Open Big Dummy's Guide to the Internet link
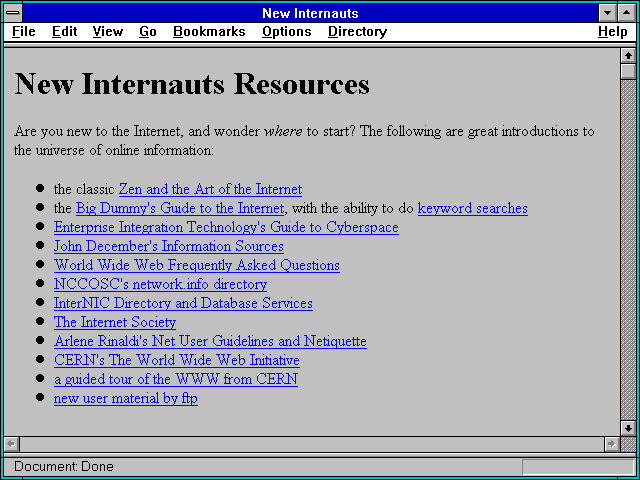Viewport: 640px width, 480px height. coord(180,208)
